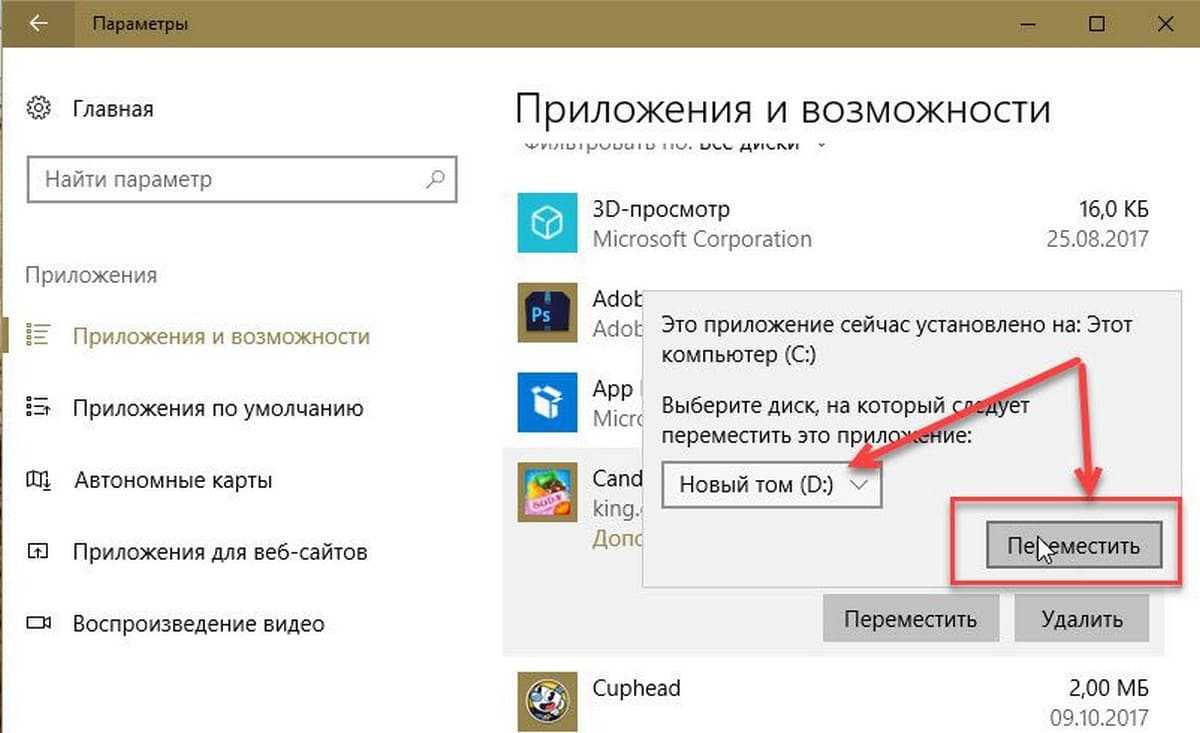Screen dimensions: 1200x733
Task: Click the back arrow in title bar
Action: point(38,23)
